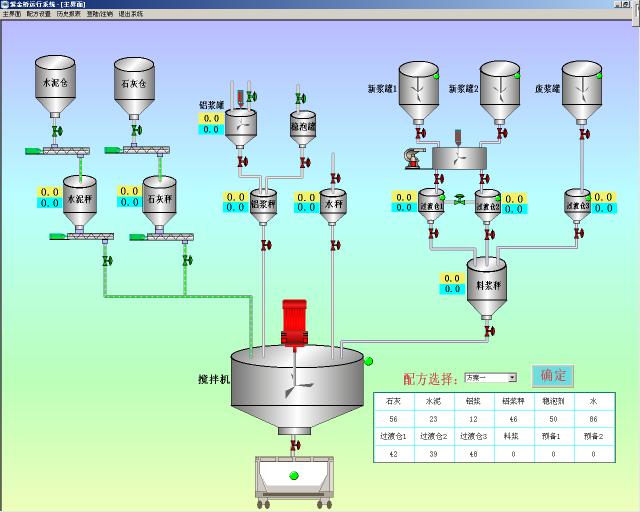
Task: Click the 确定 confirm button
Action: click(553, 376)
